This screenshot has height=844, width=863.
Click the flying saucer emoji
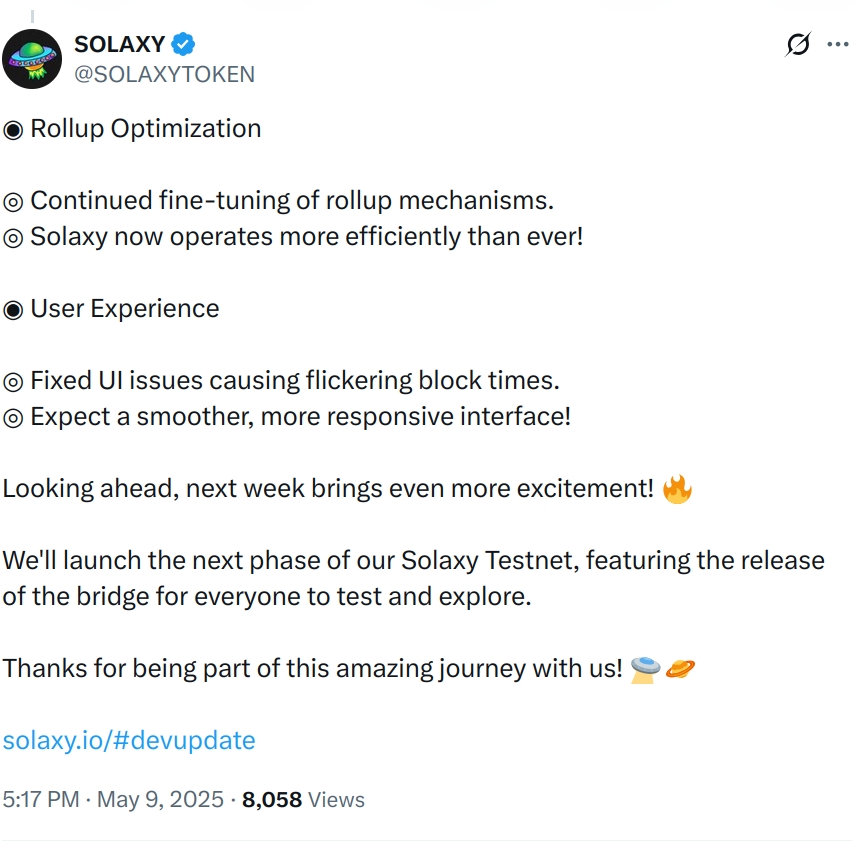644,668
